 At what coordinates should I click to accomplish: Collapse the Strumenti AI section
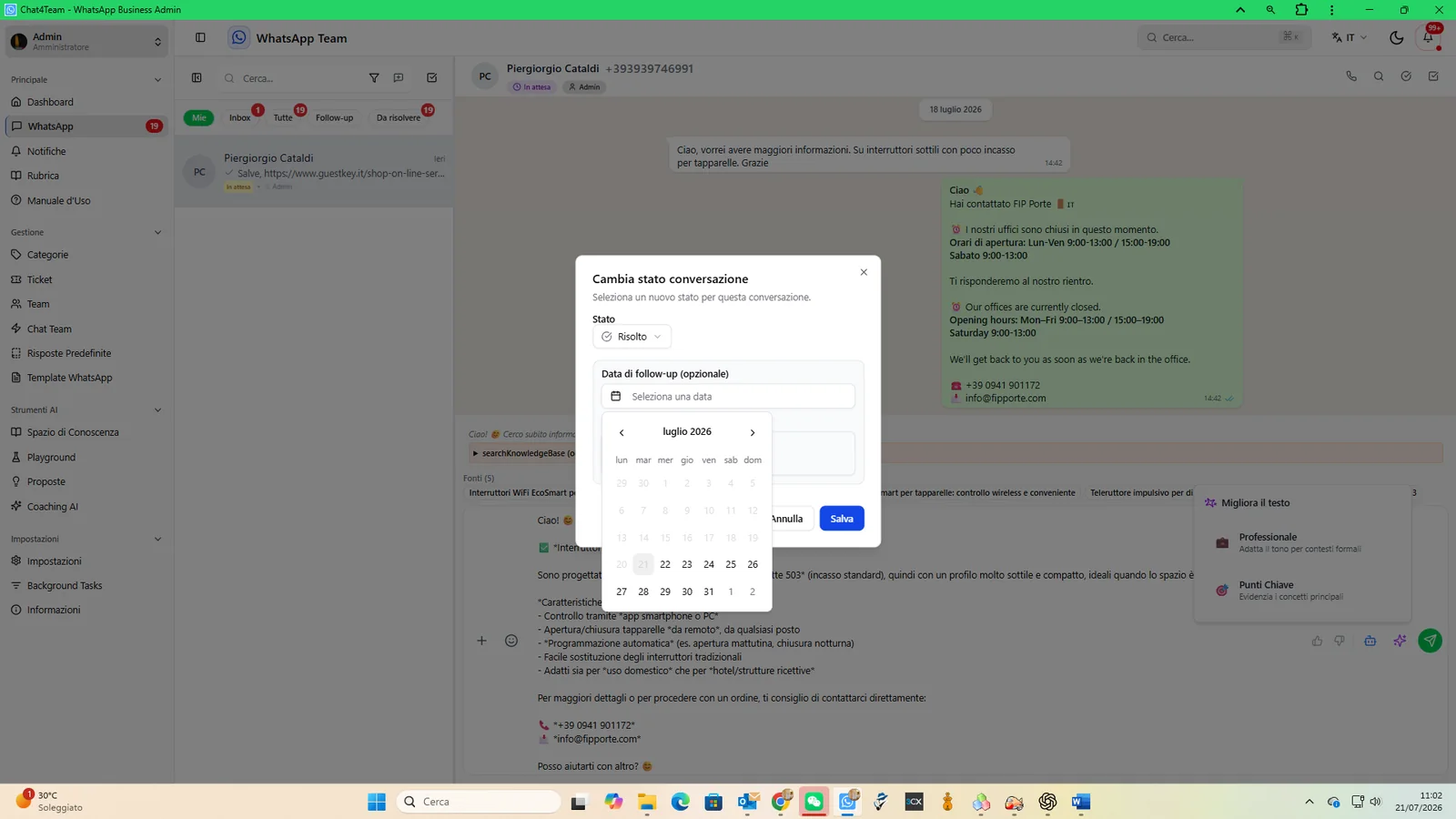157,409
